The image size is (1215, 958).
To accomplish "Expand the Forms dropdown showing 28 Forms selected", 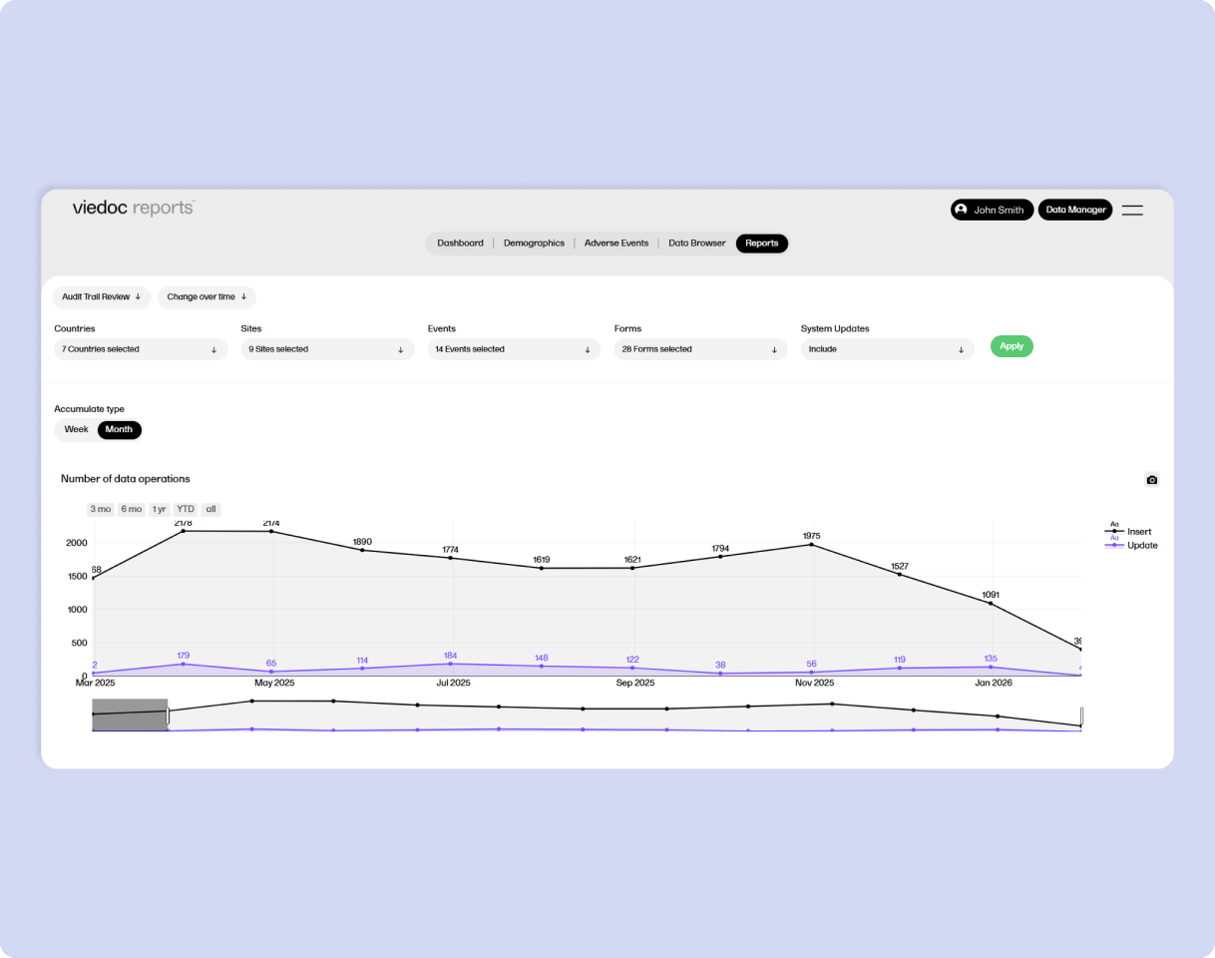I will click(700, 349).
